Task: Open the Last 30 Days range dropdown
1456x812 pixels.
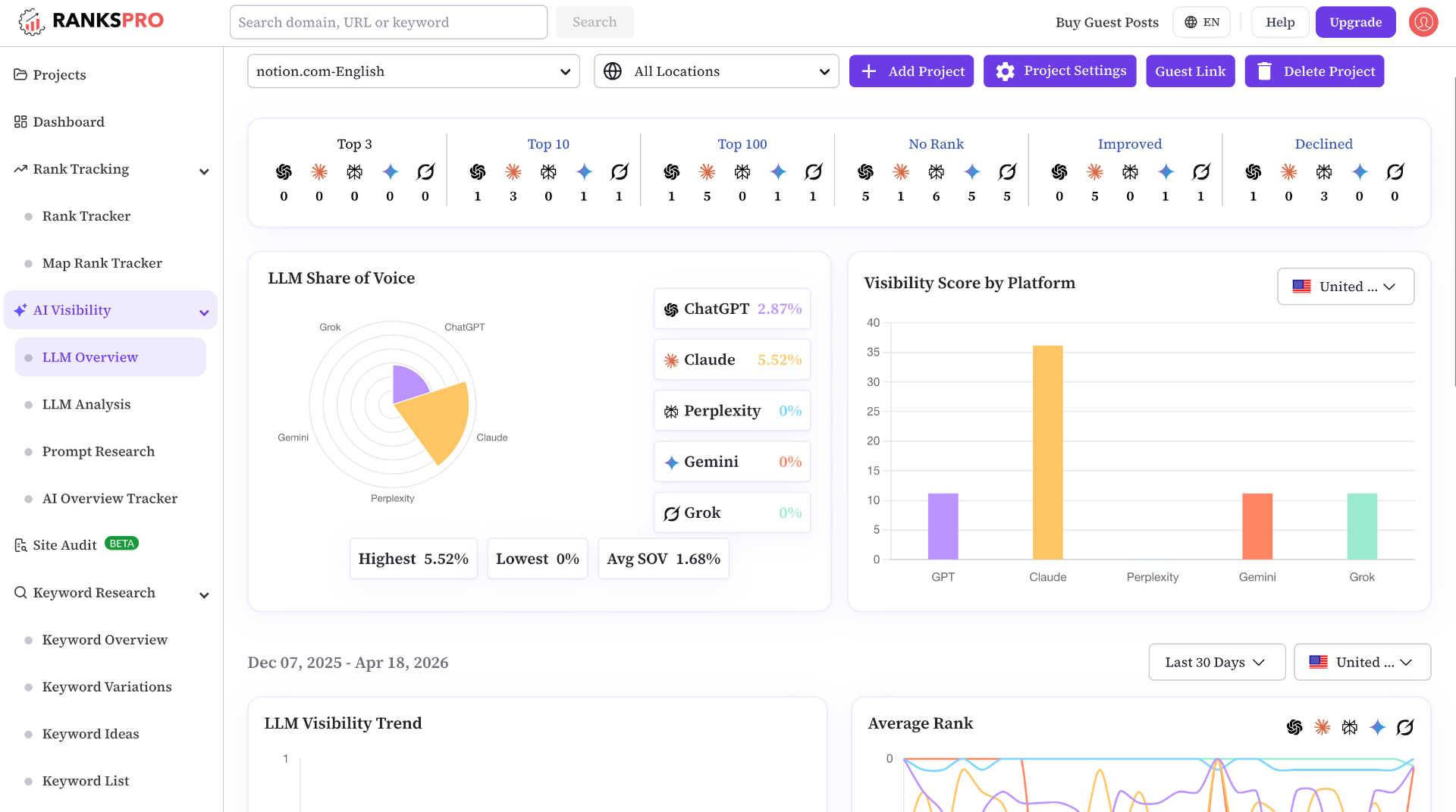Action: [x=1216, y=662]
